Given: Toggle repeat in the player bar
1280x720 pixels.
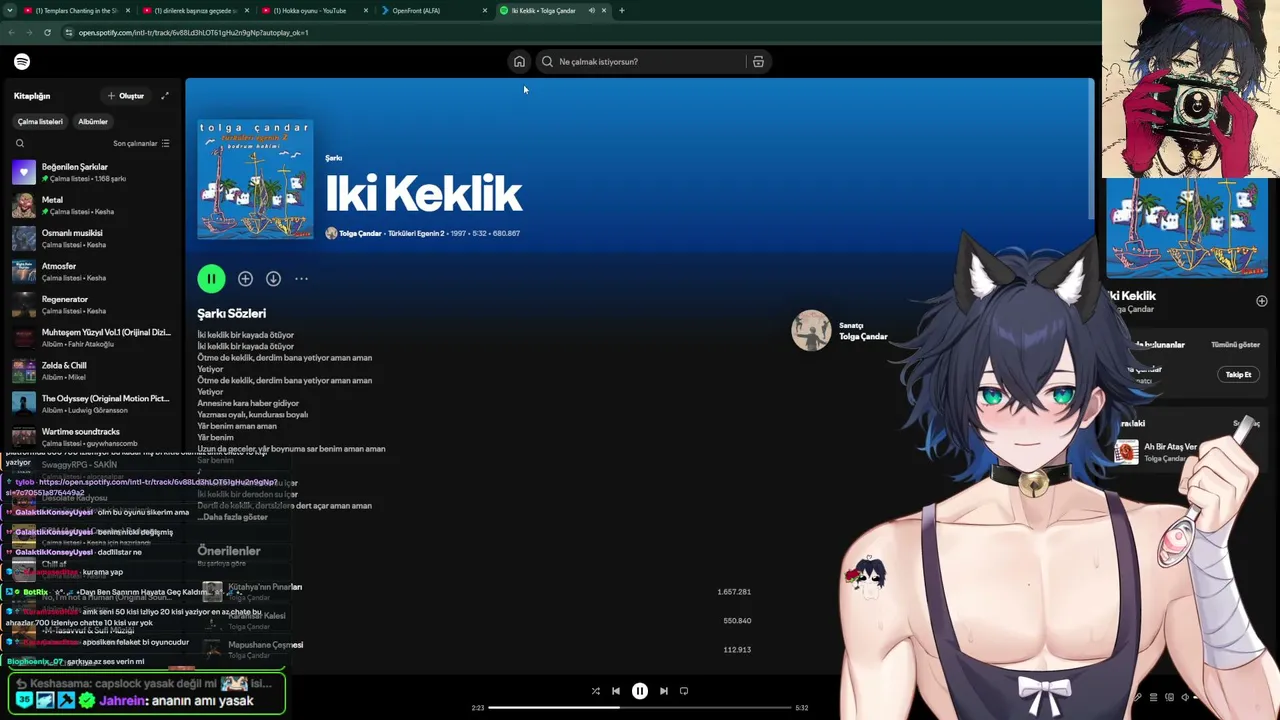Looking at the screenshot, I should pyautogui.click(x=684, y=691).
